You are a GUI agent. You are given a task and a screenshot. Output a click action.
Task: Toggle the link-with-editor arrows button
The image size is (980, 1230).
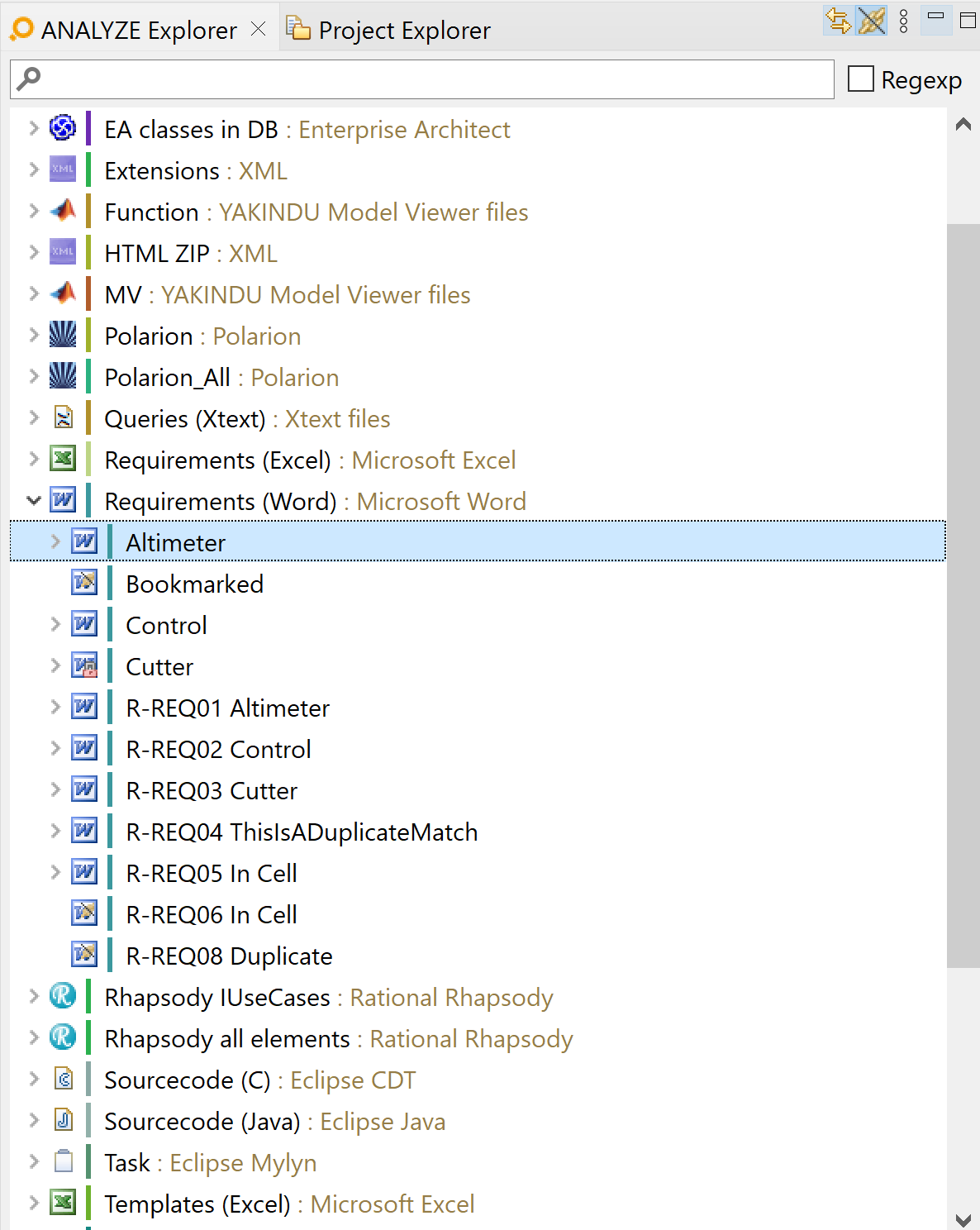pos(839,21)
